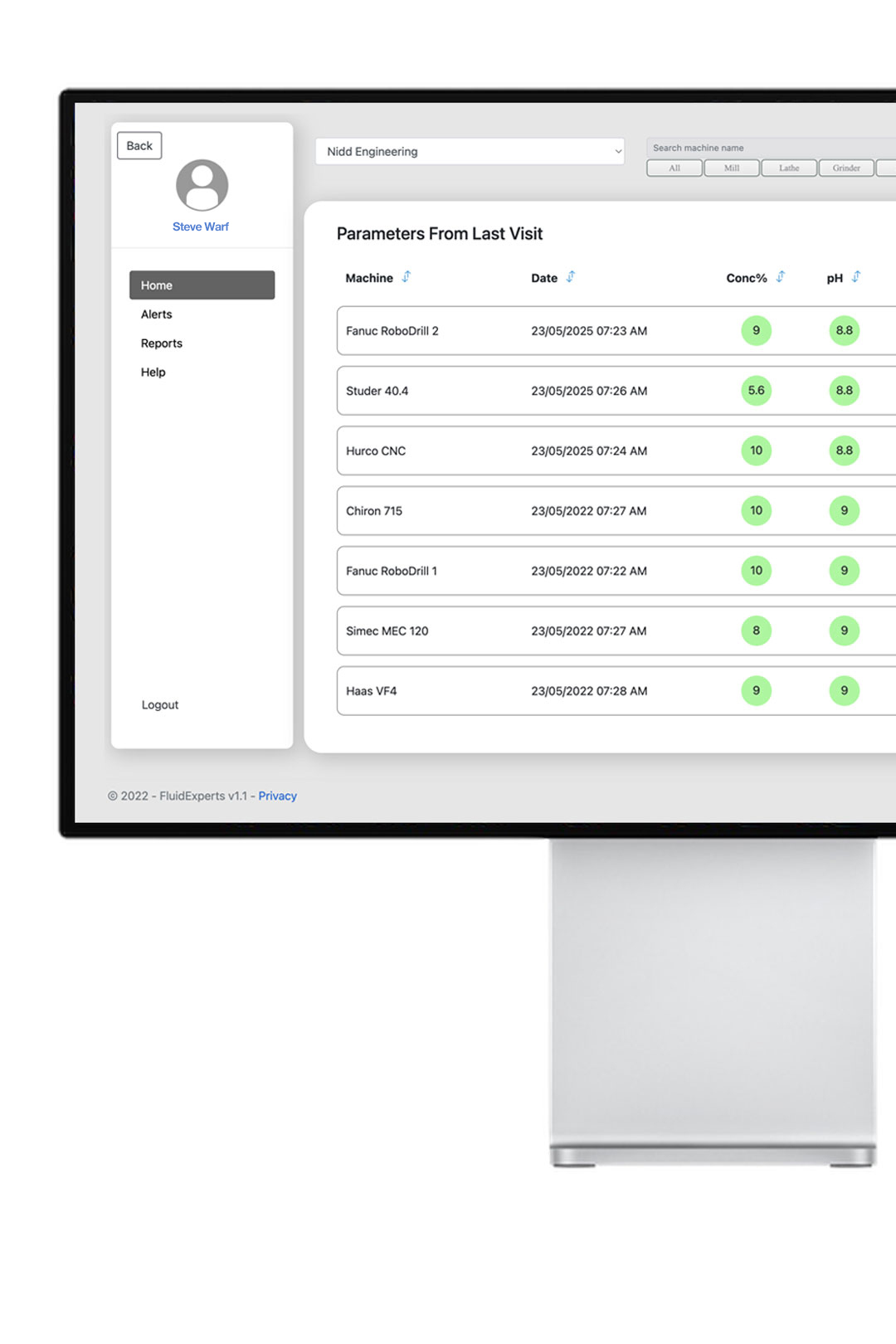896x1344 pixels.
Task: Sort table by Conc% column
Action: [780, 277]
